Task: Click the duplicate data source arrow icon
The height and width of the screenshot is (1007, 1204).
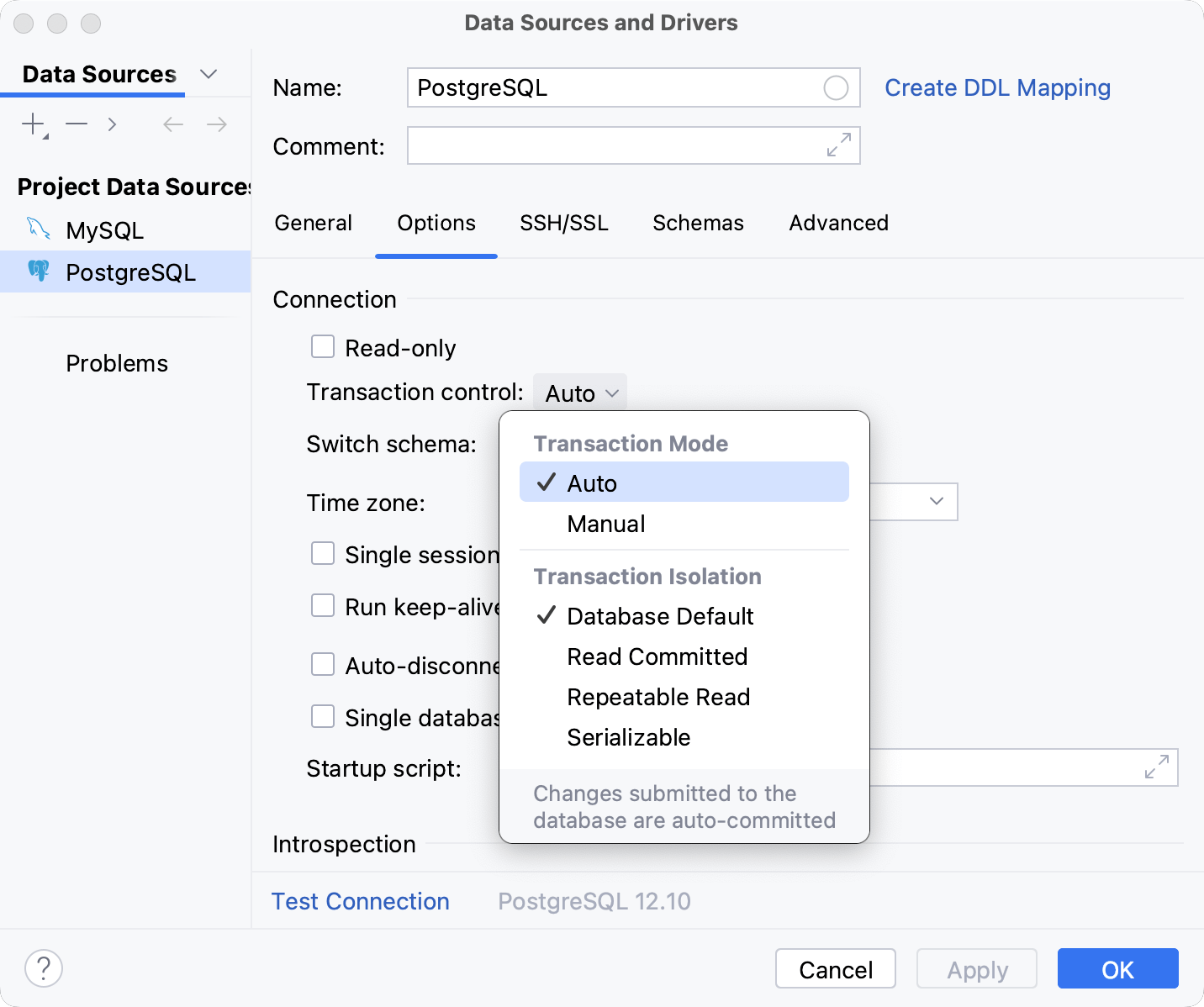Action: click(112, 124)
